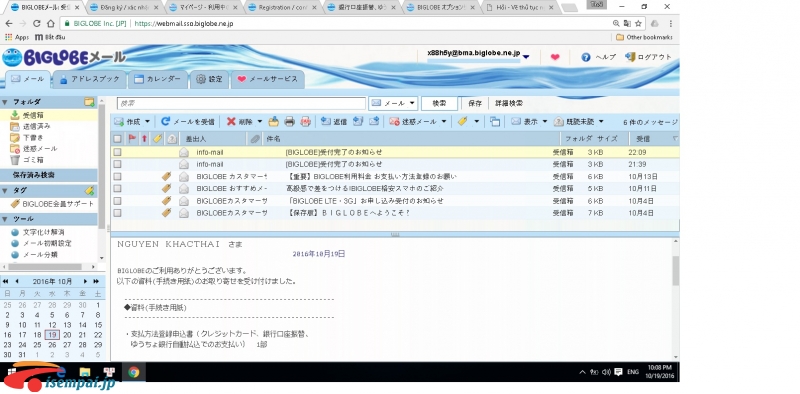
Task: Open 詳細検索 advanced search
Action: pos(509,103)
